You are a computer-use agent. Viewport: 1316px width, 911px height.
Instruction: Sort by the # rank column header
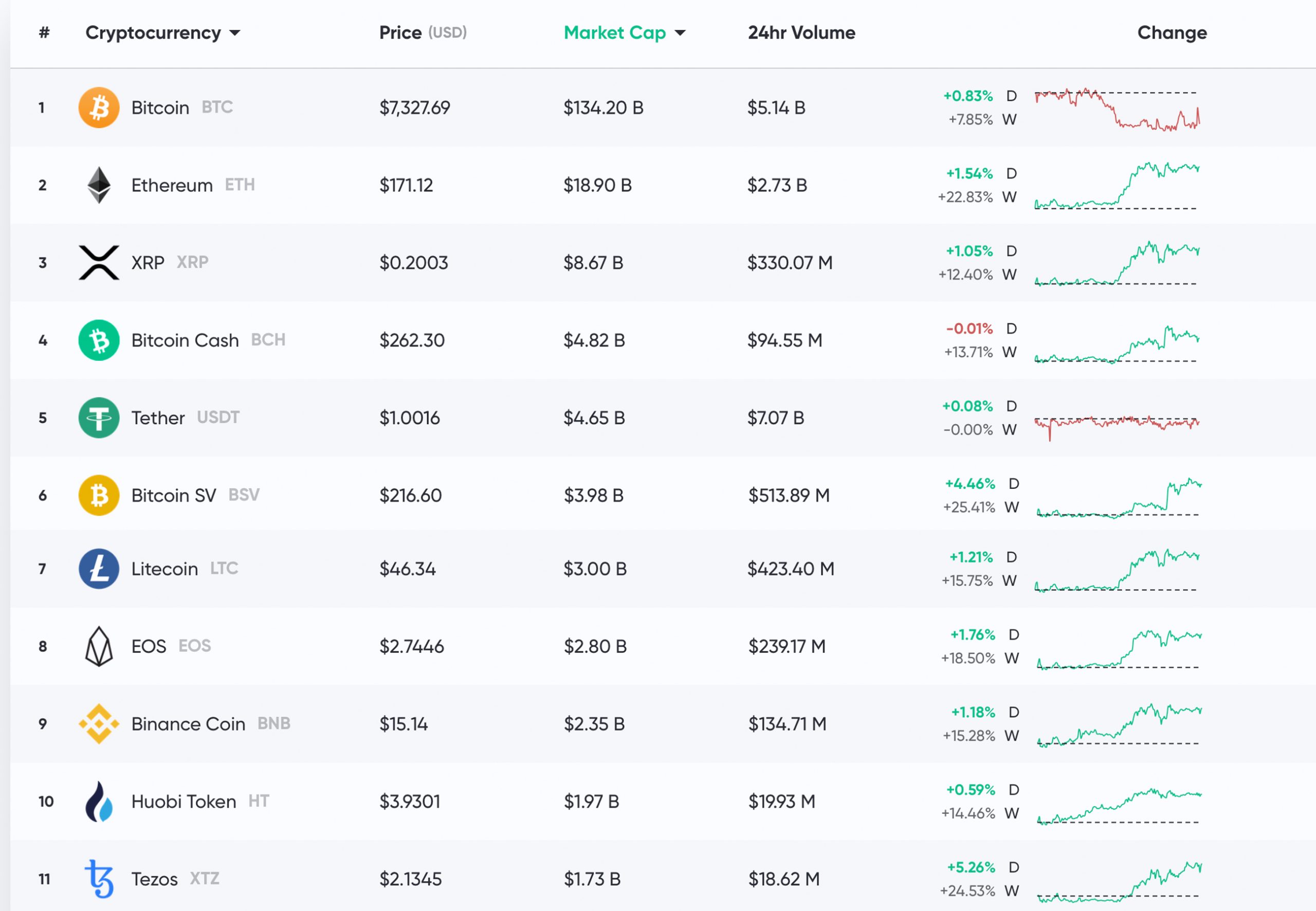coord(44,32)
